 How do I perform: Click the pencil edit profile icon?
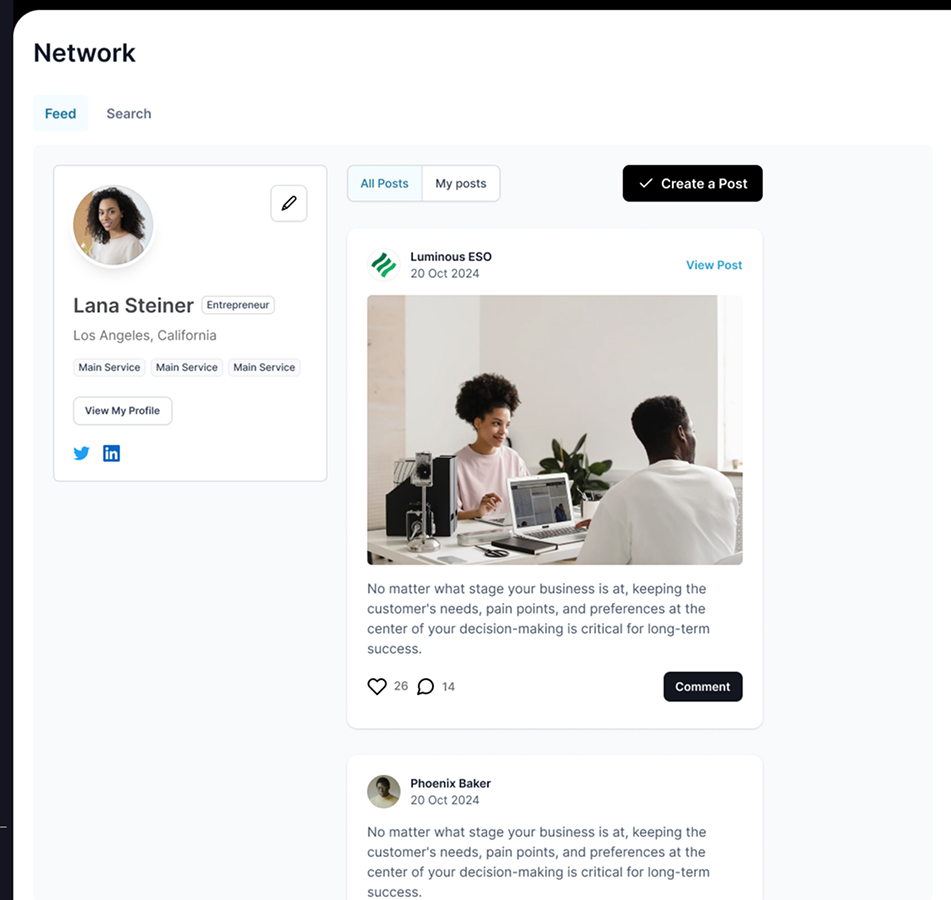point(289,203)
